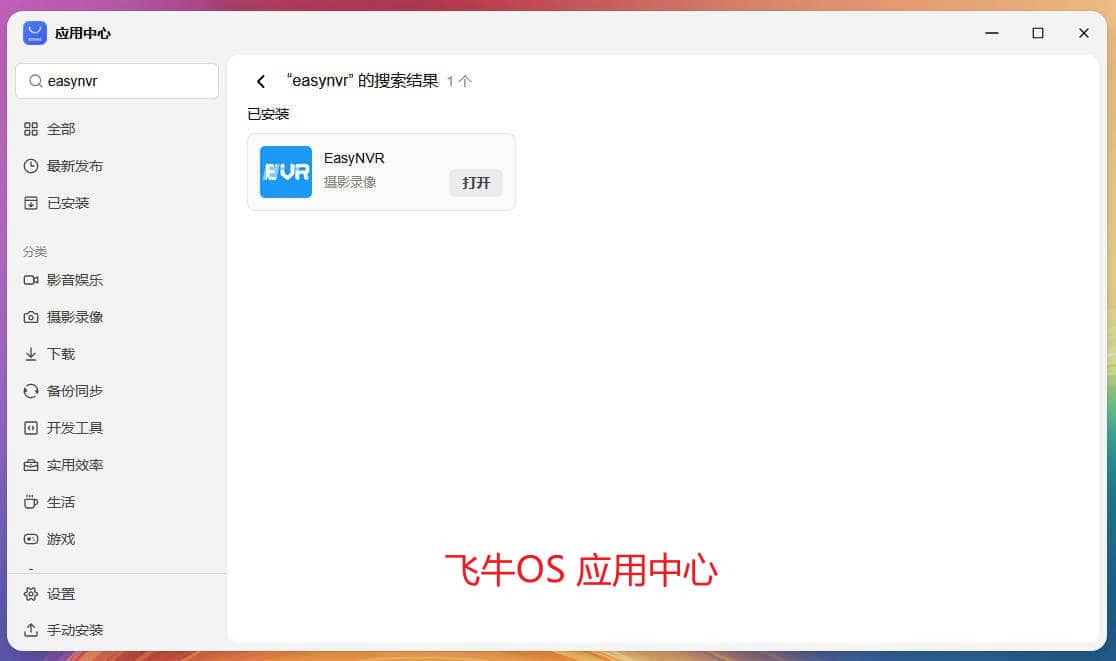Open the 最新发布 section
Image resolution: width=1116 pixels, height=661 pixels.
click(x=75, y=166)
